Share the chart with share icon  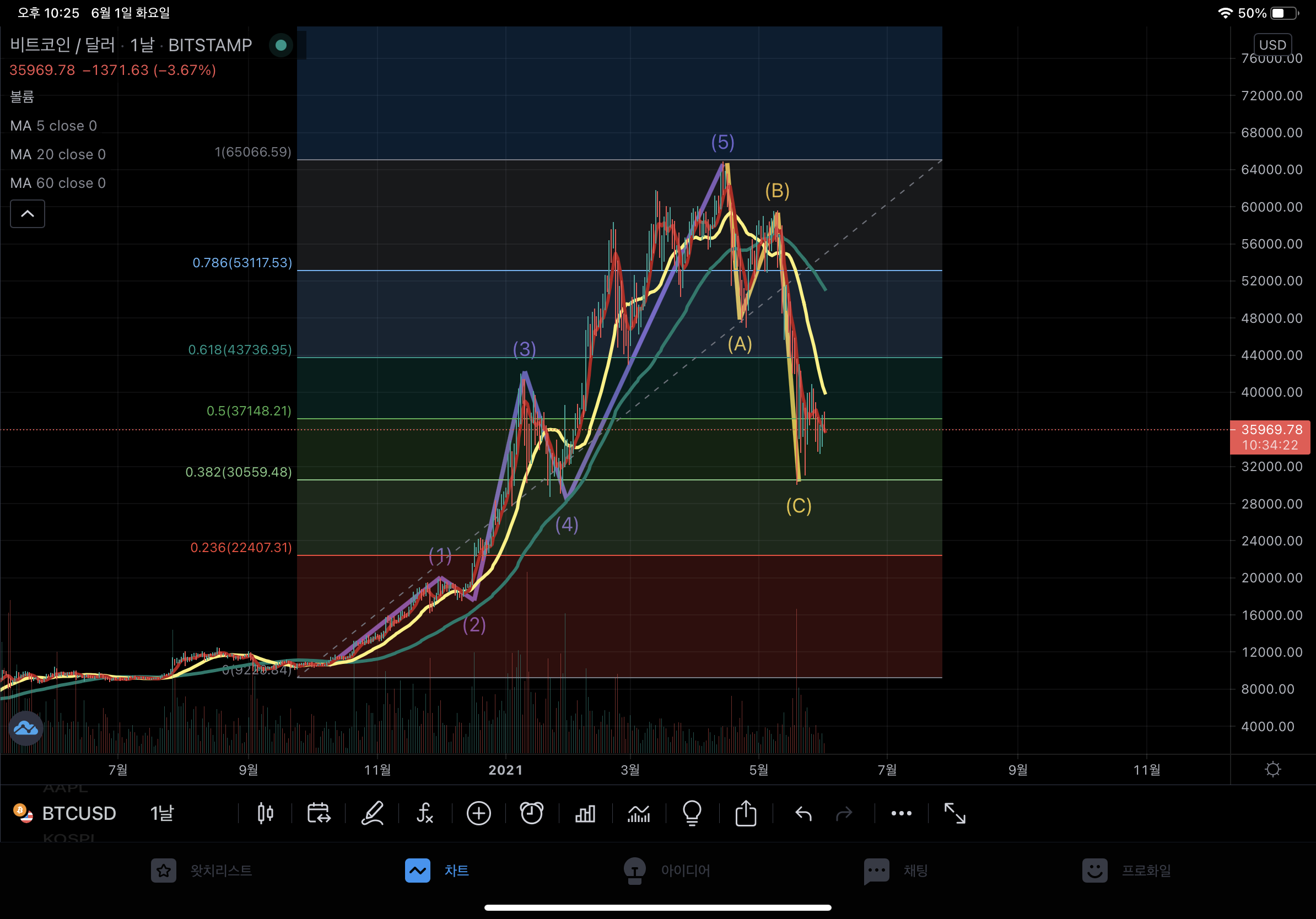746,813
